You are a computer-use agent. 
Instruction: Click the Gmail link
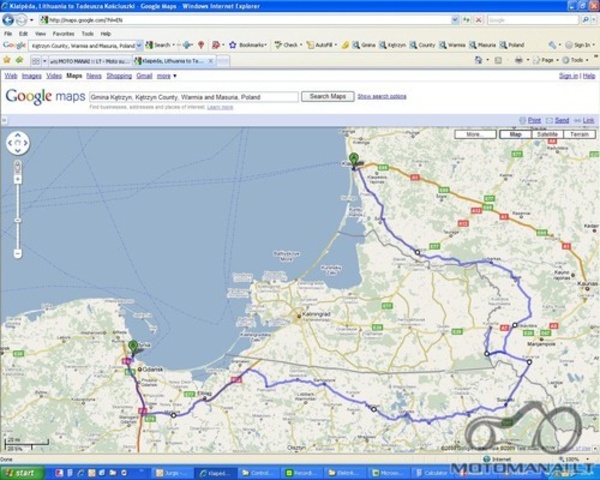[144, 76]
